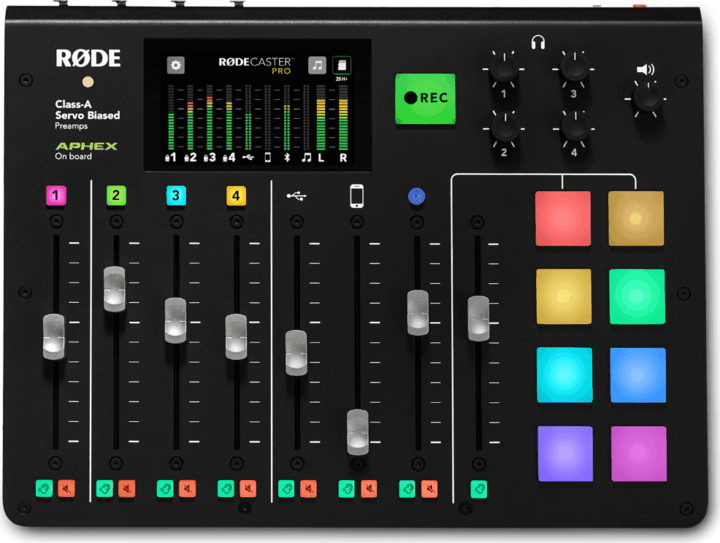Click the USB channel icon
720x543 pixels.
pyautogui.click(x=297, y=196)
